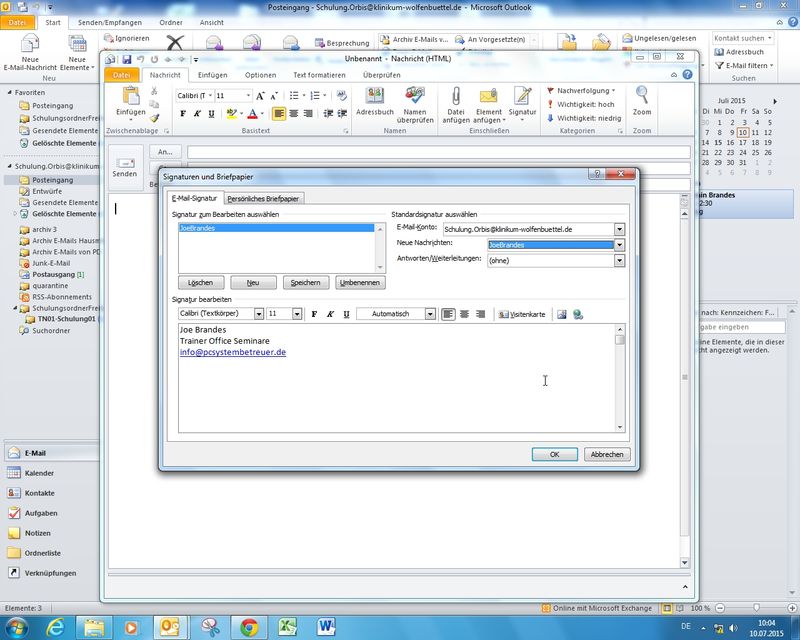
Task: Confirm the dialog with OK
Action: pyautogui.click(x=555, y=454)
